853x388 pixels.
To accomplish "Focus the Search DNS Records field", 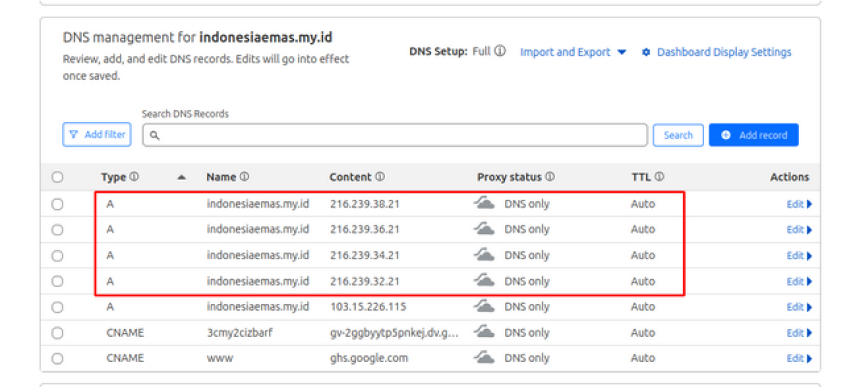I will click(x=395, y=135).
